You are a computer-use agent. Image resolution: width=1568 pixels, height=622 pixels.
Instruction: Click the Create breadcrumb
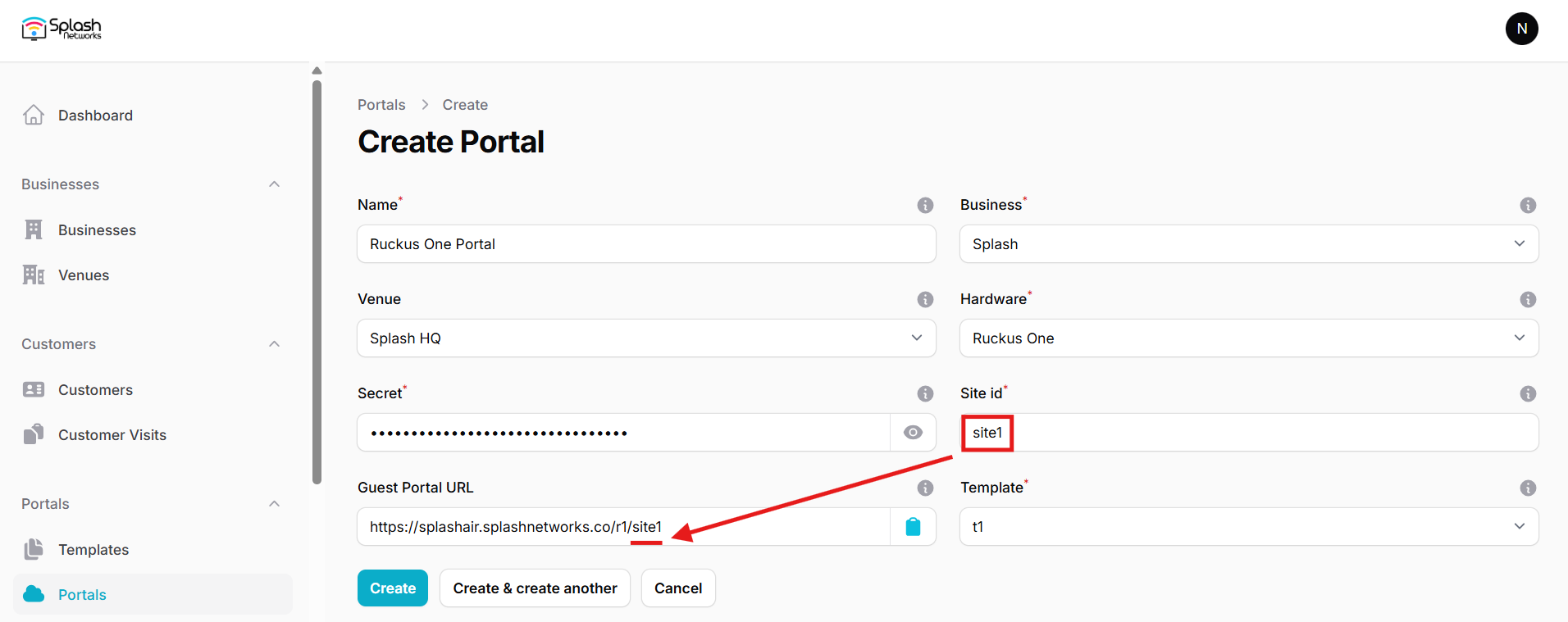coord(465,105)
